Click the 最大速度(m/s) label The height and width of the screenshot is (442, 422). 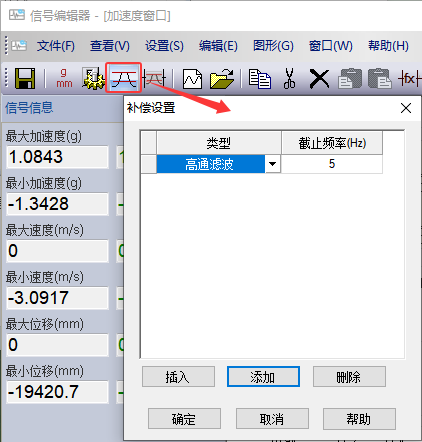pyautogui.click(x=45, y=230)
